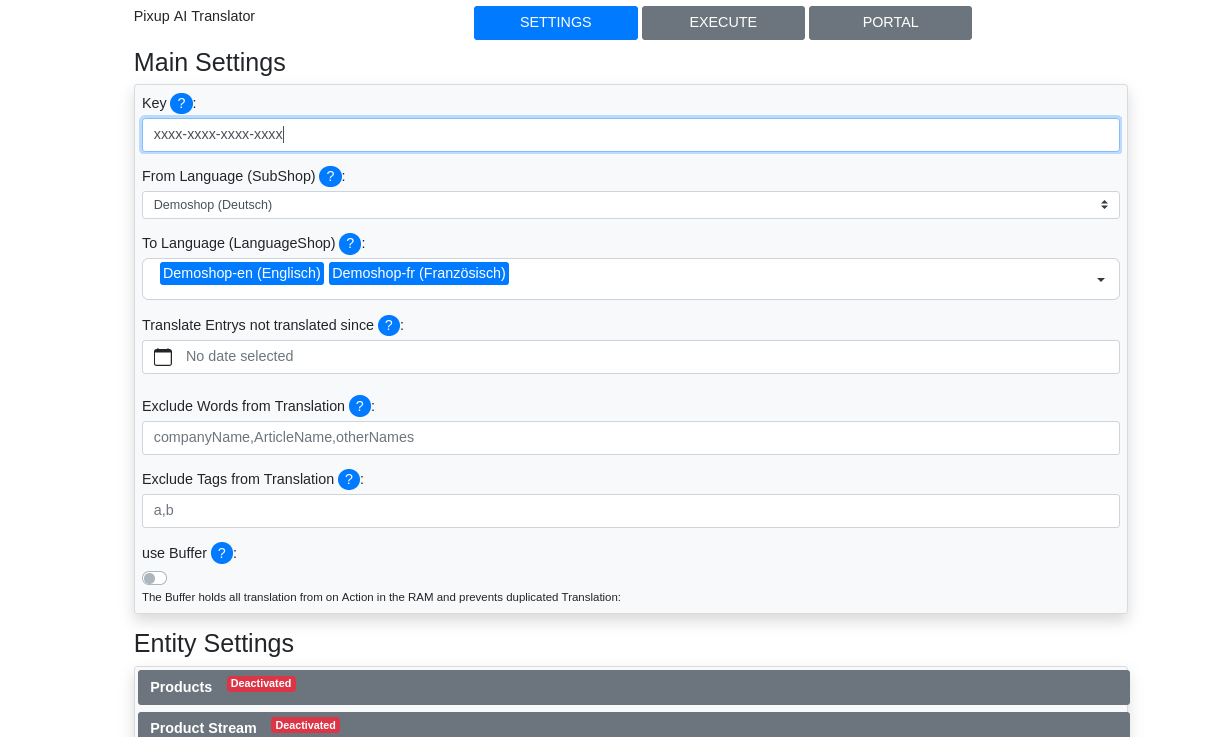Switch to the EXECUTE tab
This screenshot has height=737, width=1217.
point(723,23)
